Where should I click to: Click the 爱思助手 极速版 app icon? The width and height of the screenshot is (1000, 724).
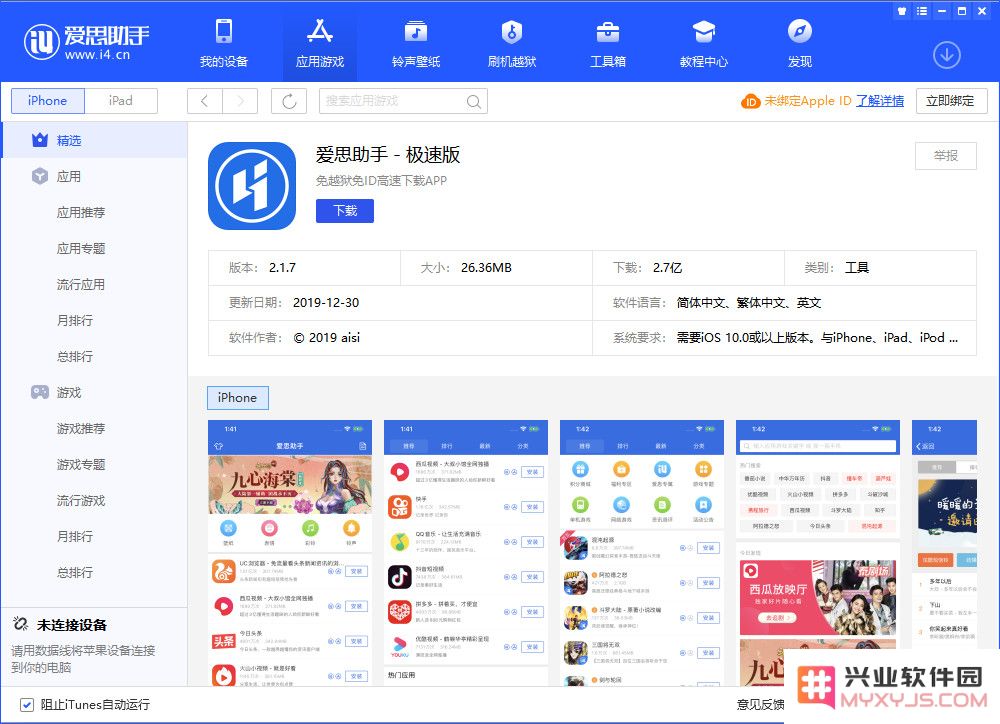(252, 186)
